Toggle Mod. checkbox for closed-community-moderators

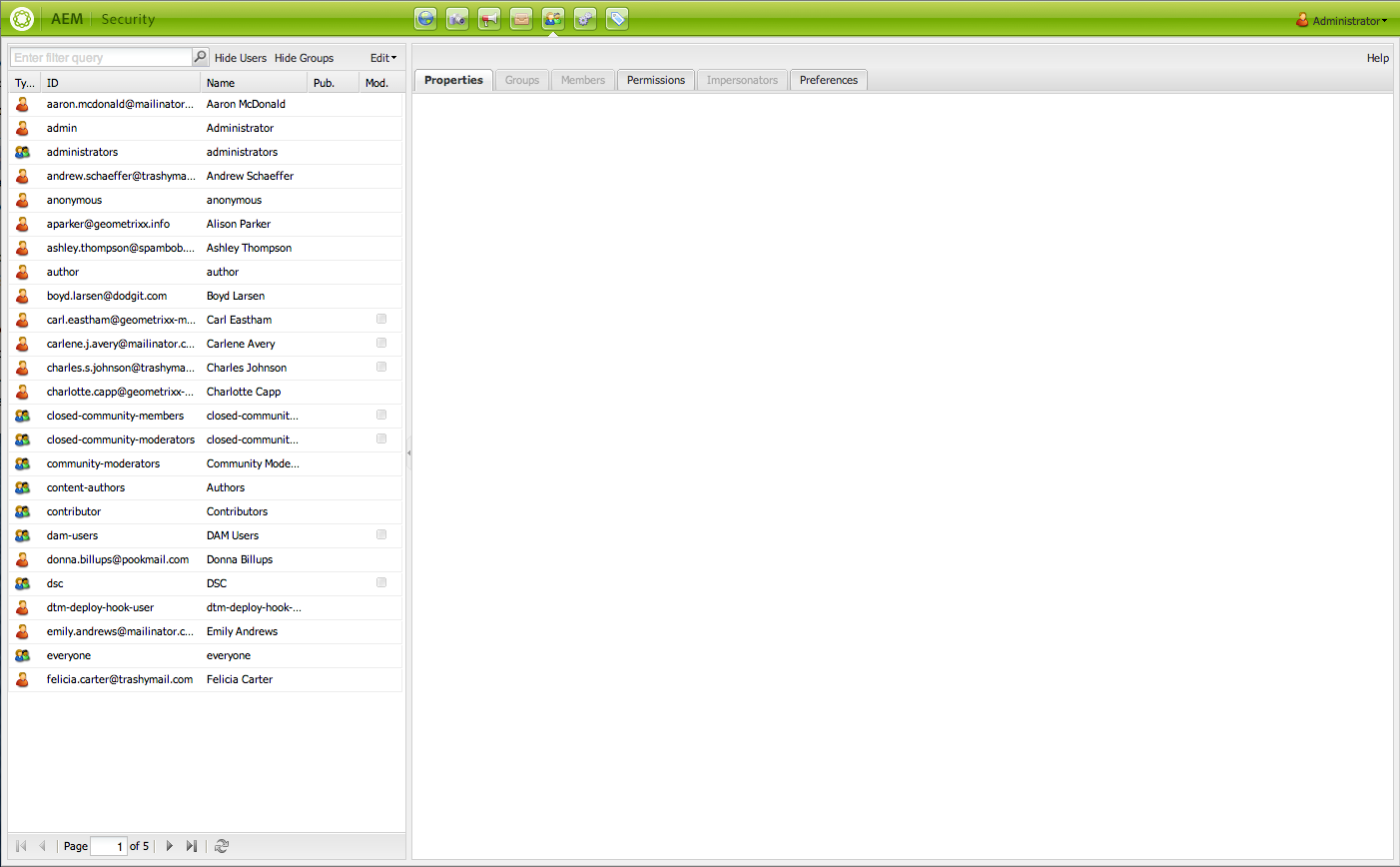[x=381, y=438]
